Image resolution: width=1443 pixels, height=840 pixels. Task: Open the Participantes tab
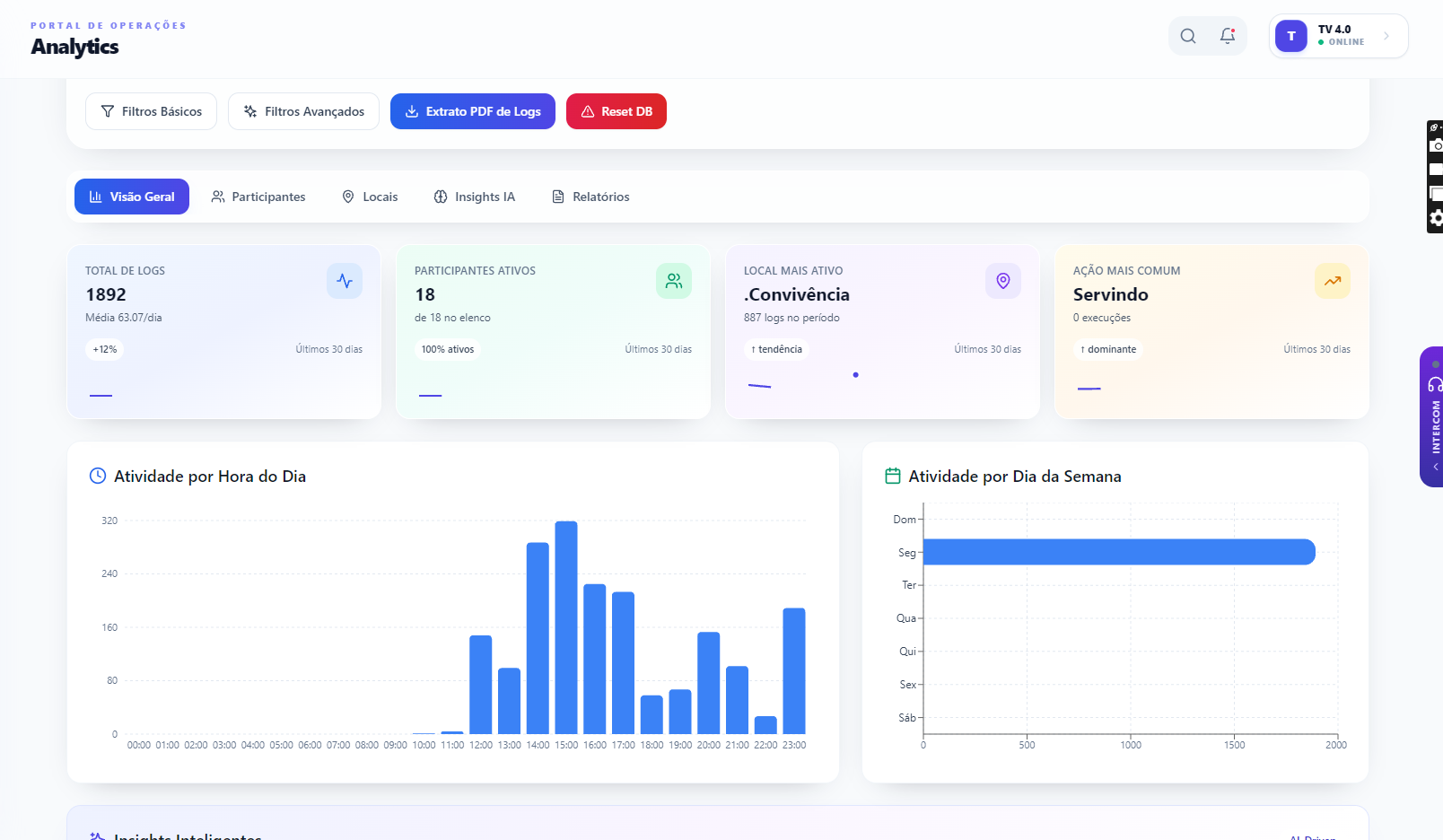[x=258, y=197]
